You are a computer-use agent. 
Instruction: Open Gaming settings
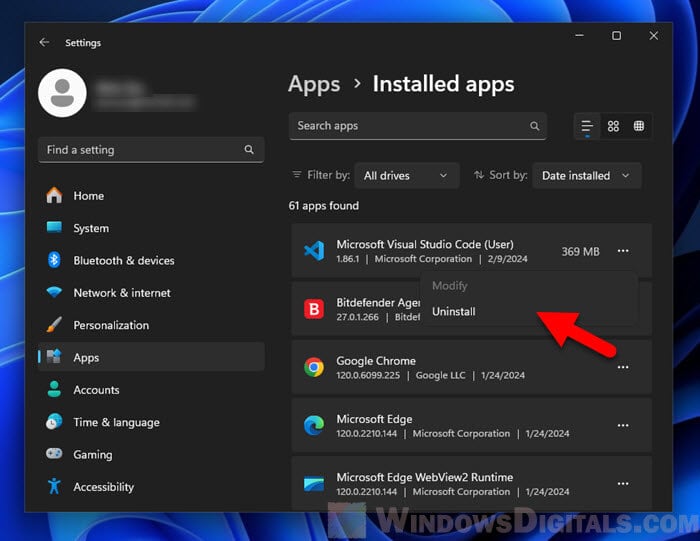(x=151, y=454)
